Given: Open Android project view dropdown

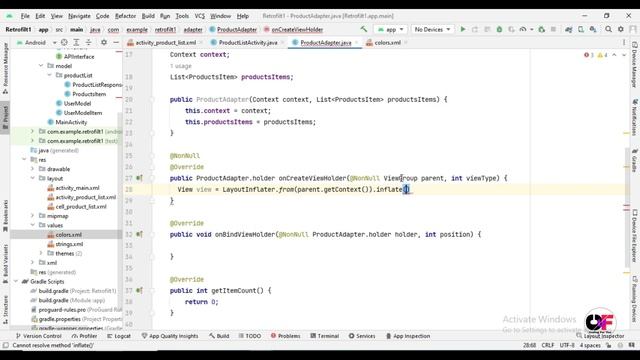Looking at the screenshot, I should 36,42.
